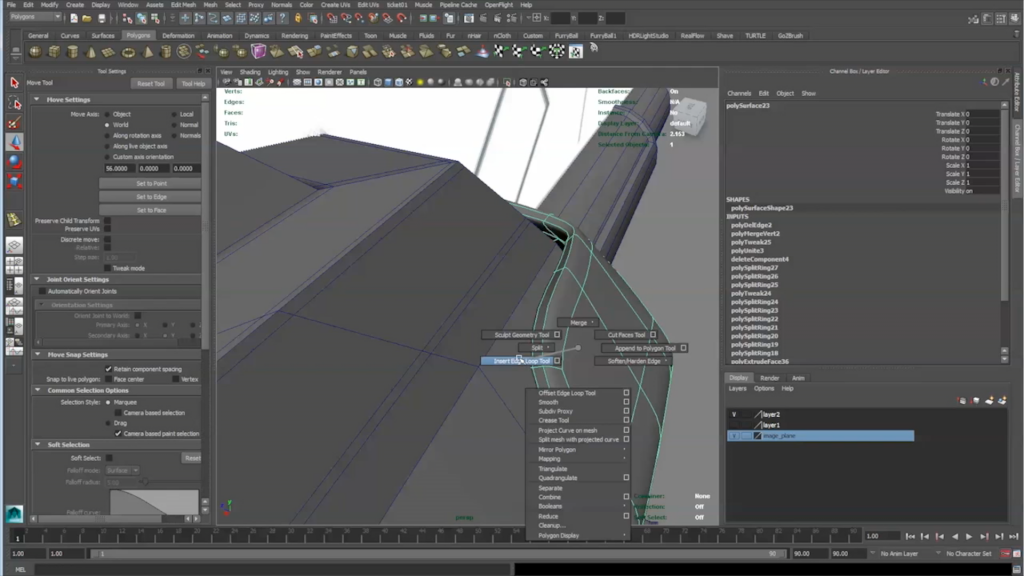
Task: Enable Tweak mode checkbox
Action: (x=107, y=268)
